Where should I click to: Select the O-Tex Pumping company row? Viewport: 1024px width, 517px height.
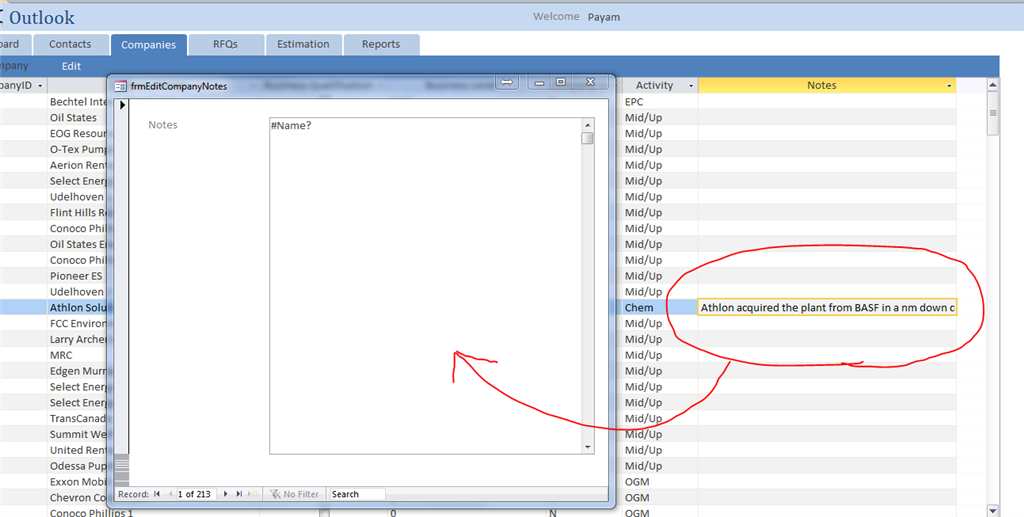(x=78, y=149)
